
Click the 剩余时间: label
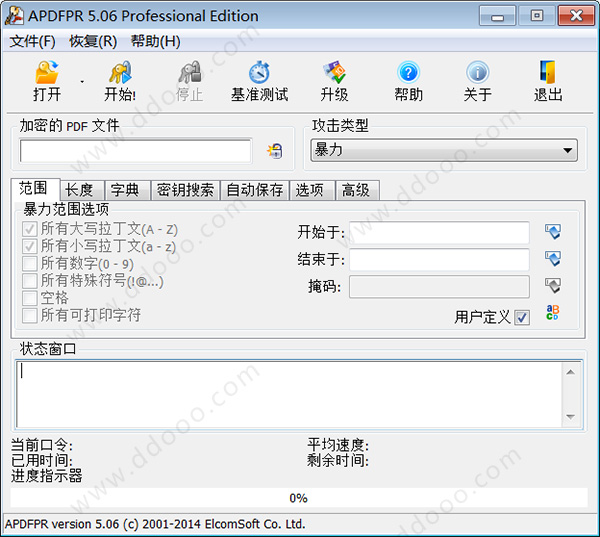(338, 460)
